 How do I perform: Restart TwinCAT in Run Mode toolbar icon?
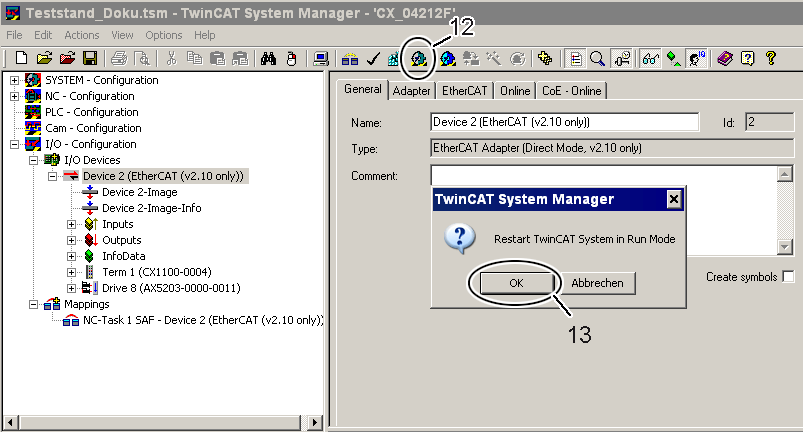(x=418, y=58)
